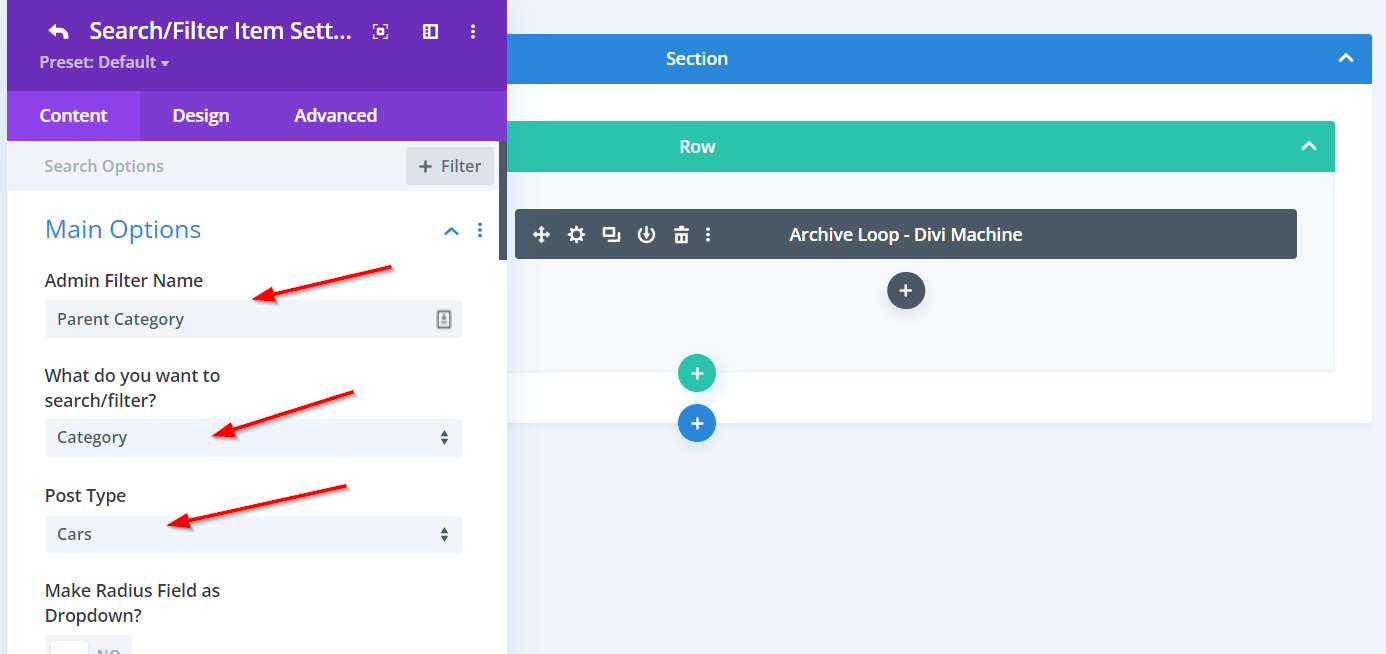Open the search/filter Category dropdown
This screenshot has height=654, width=1386.
pyautogui.click(x=253, y=438)
